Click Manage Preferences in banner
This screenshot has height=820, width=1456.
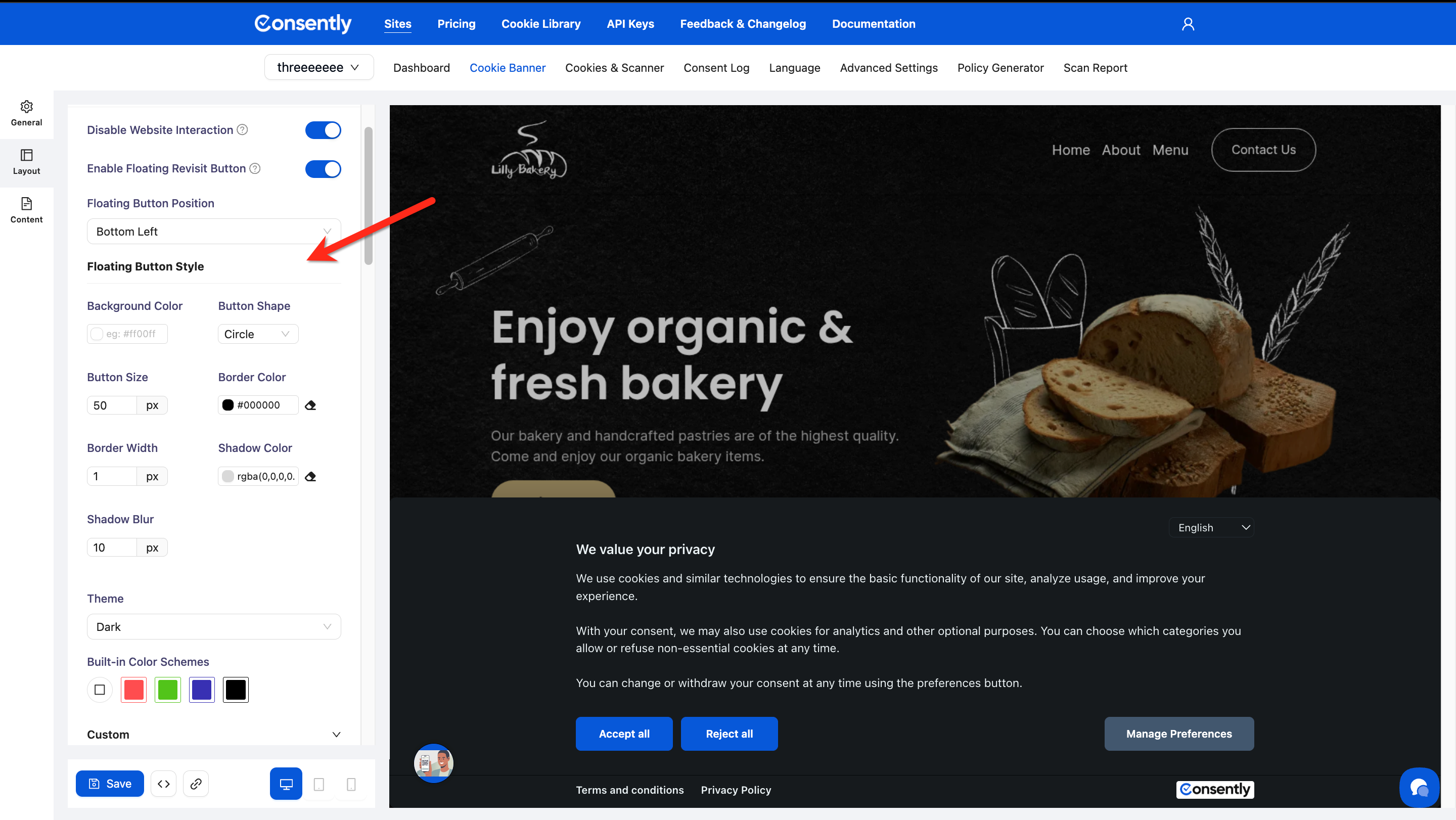tap(1178, 734)
